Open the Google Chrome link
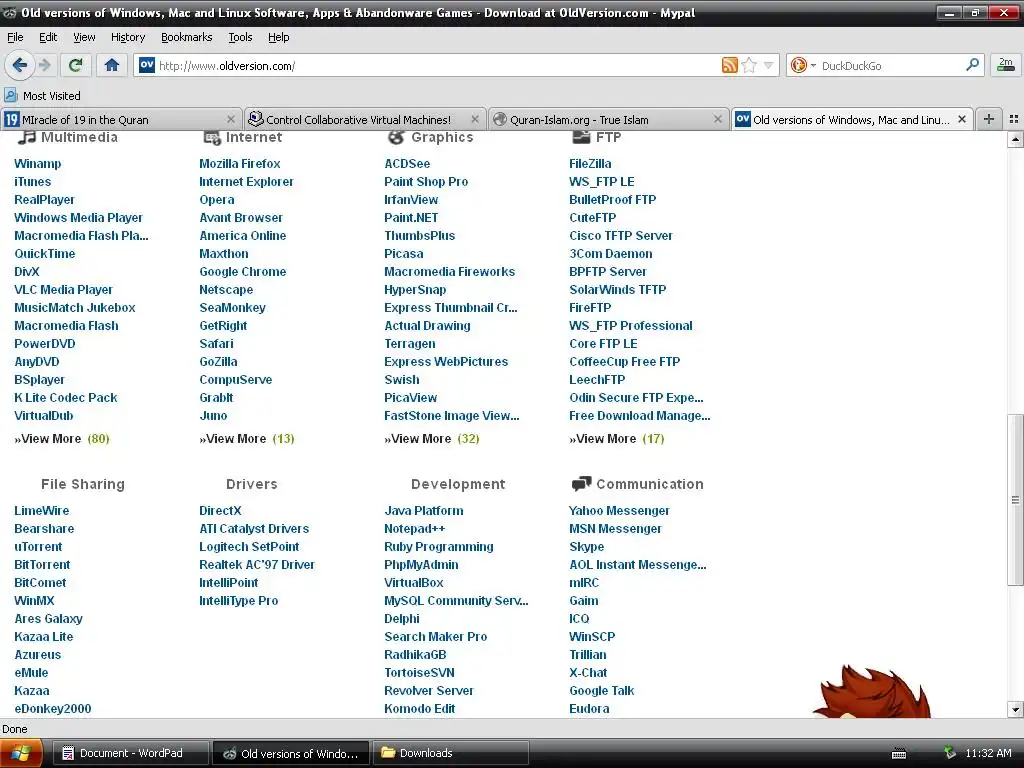 (x=242, y=271)
